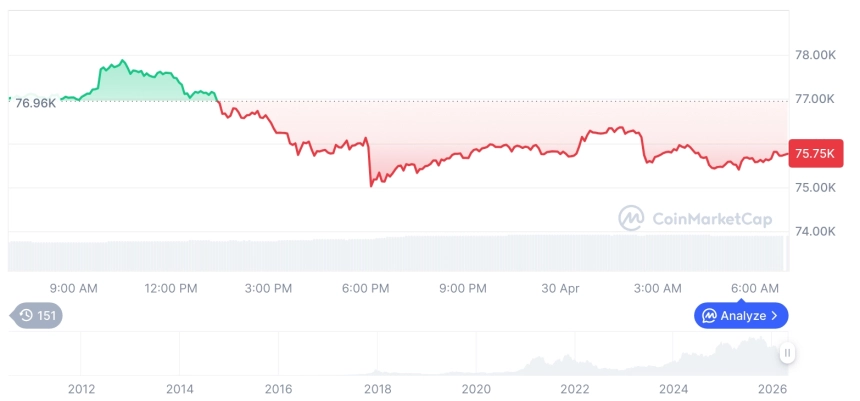
Task: Click 2024 on the overview timeline
Action: (x=674, y=389)
